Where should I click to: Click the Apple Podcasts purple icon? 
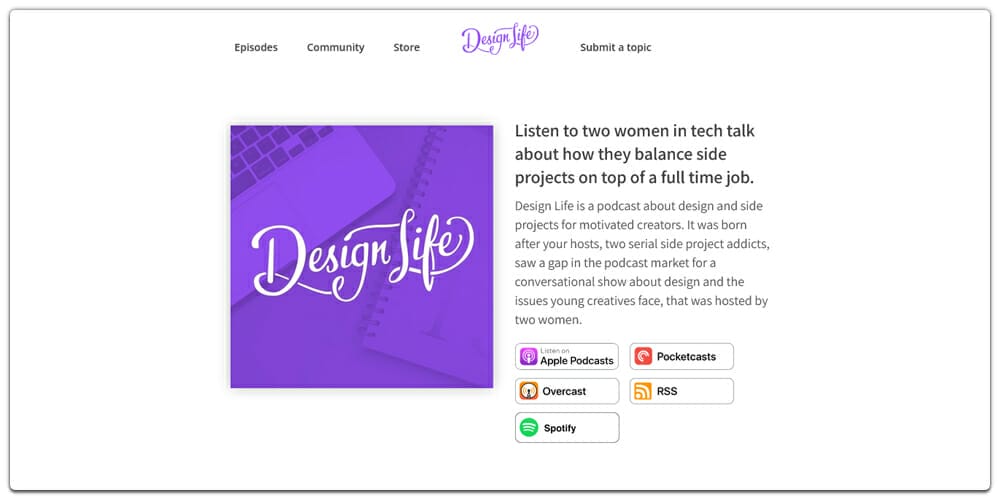529,357
